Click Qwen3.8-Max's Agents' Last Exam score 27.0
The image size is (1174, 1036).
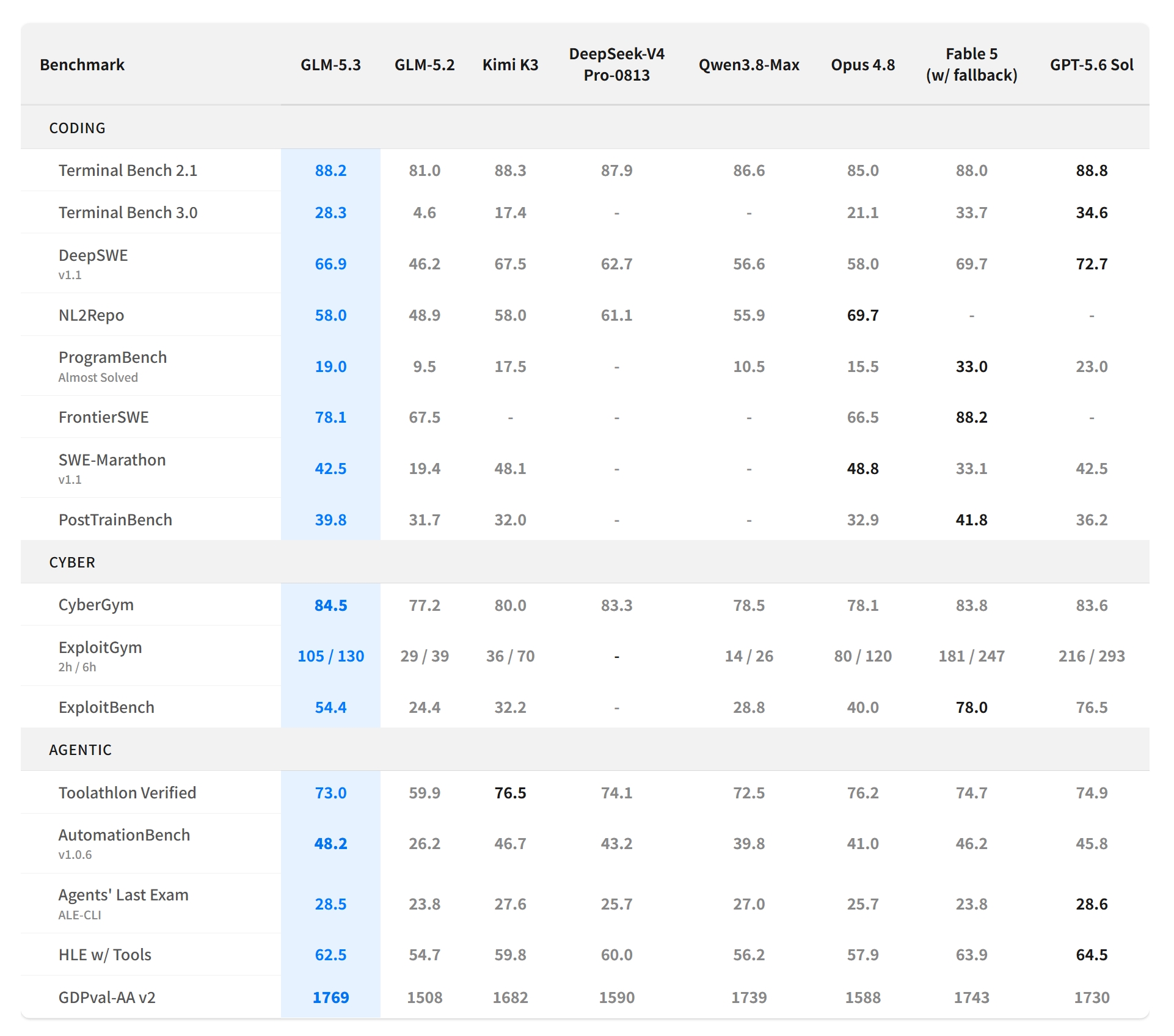tap(749, 904)
